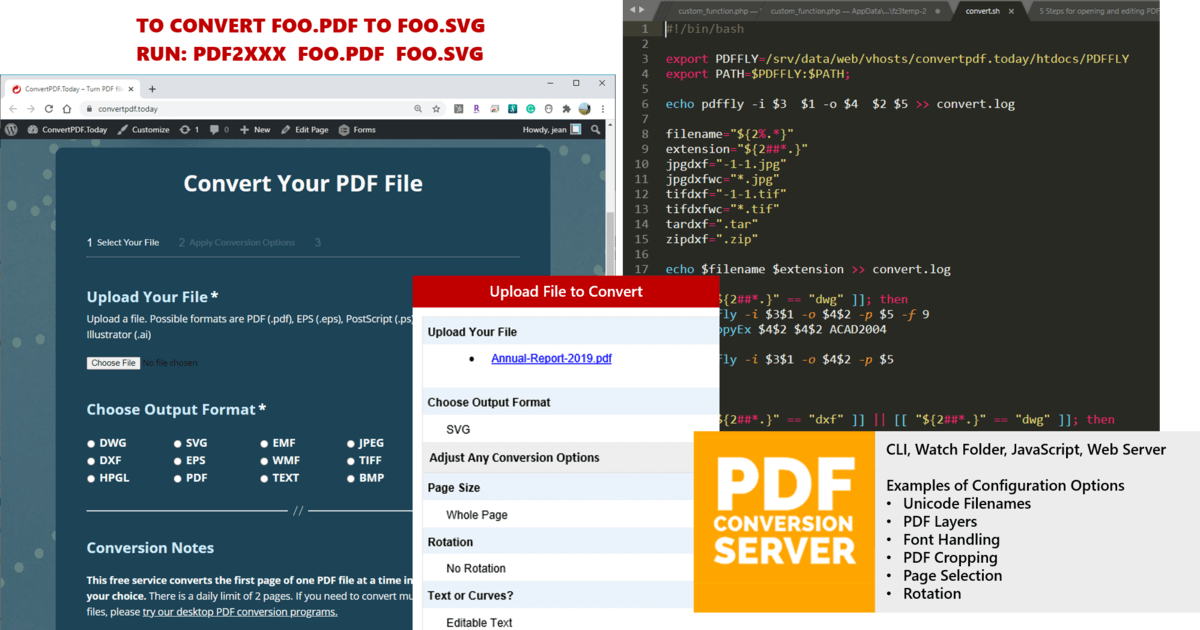This screenshot has width=1200, height=630.
Task: Click the New item plus icon
Action: (243, 130)
